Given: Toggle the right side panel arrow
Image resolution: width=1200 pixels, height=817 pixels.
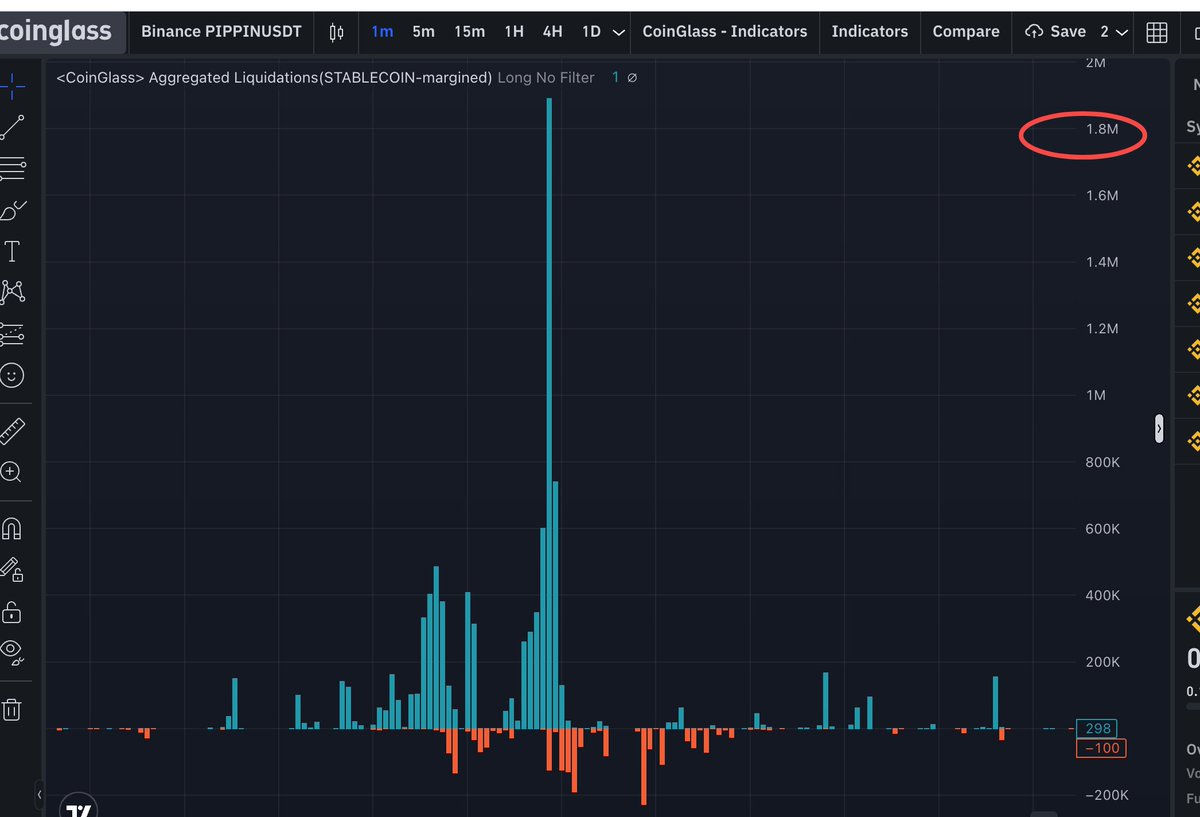Looking at the screenshot, I should coord(1159,428).
